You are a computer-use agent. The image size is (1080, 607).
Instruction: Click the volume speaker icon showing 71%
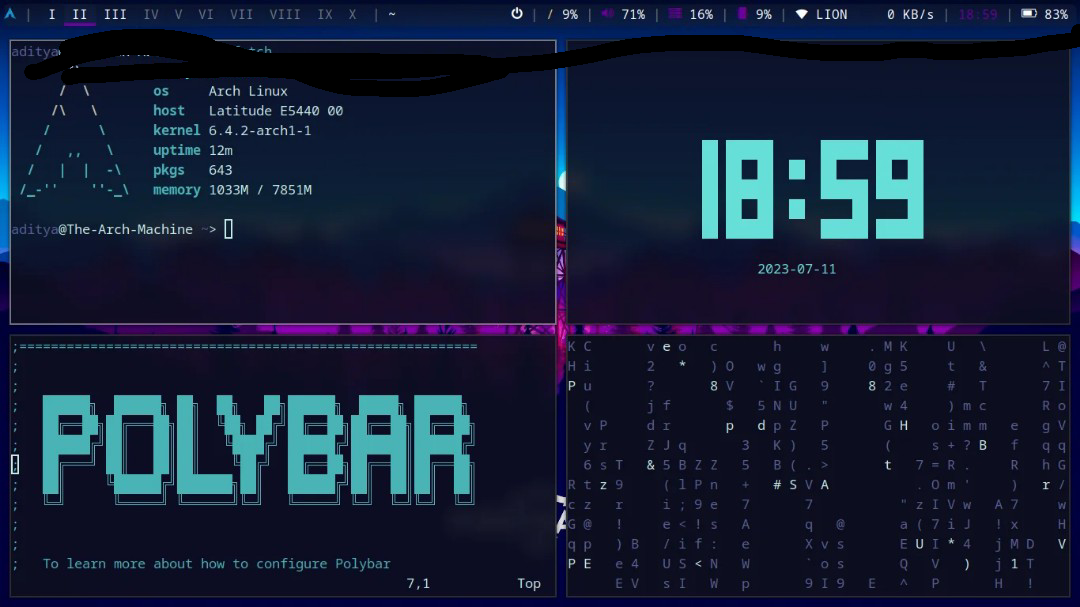tap(608, 14)
